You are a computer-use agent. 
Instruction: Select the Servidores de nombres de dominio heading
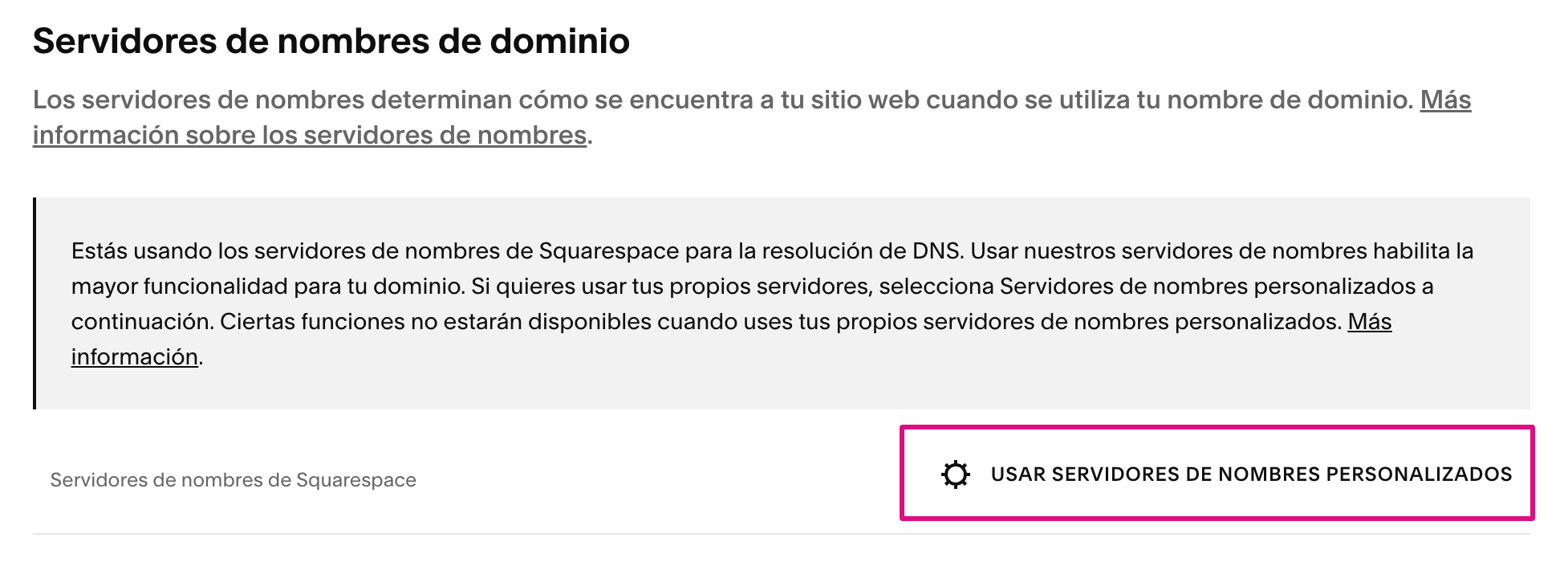[329, 40]
